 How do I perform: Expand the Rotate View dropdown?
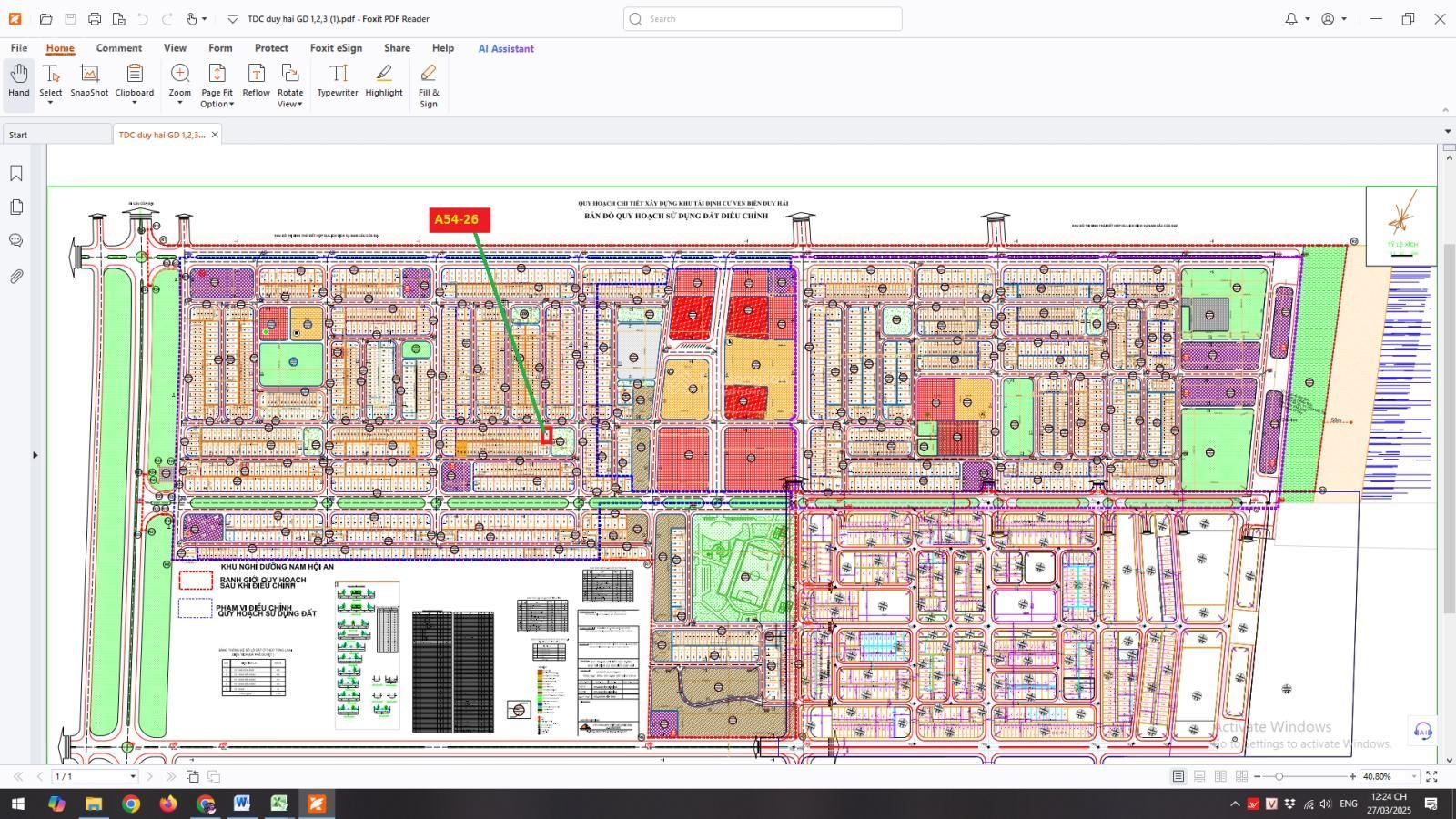[298, 104]
